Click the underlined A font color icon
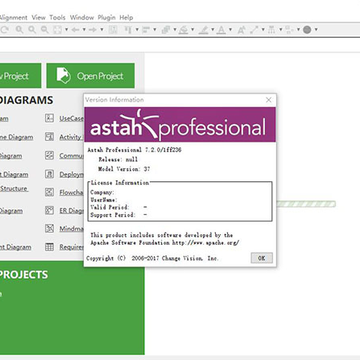The height and width of the screenshot is (360, 360). pos(221,30)
